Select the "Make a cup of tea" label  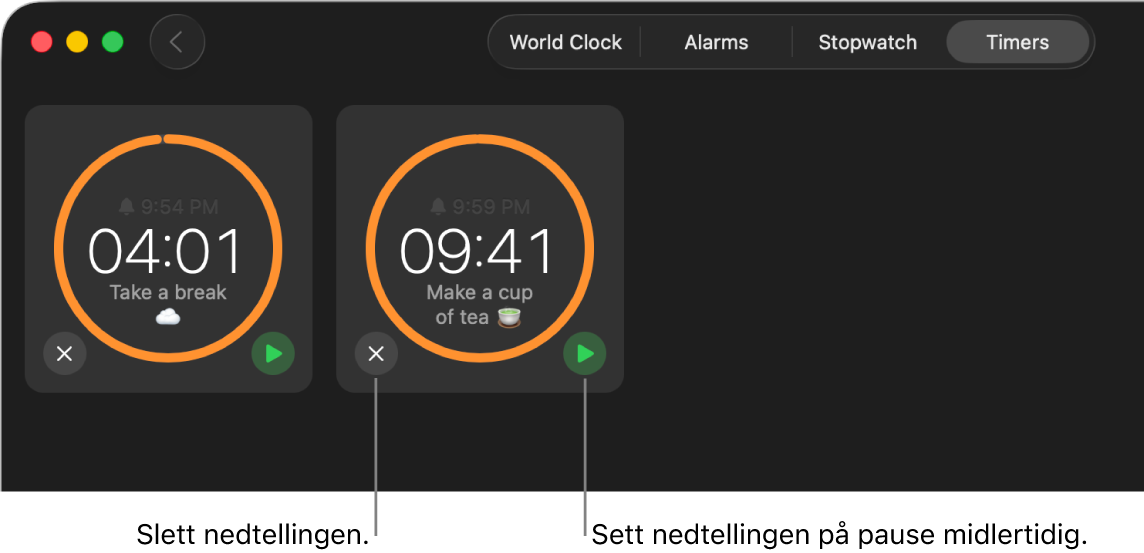(479, 304)
